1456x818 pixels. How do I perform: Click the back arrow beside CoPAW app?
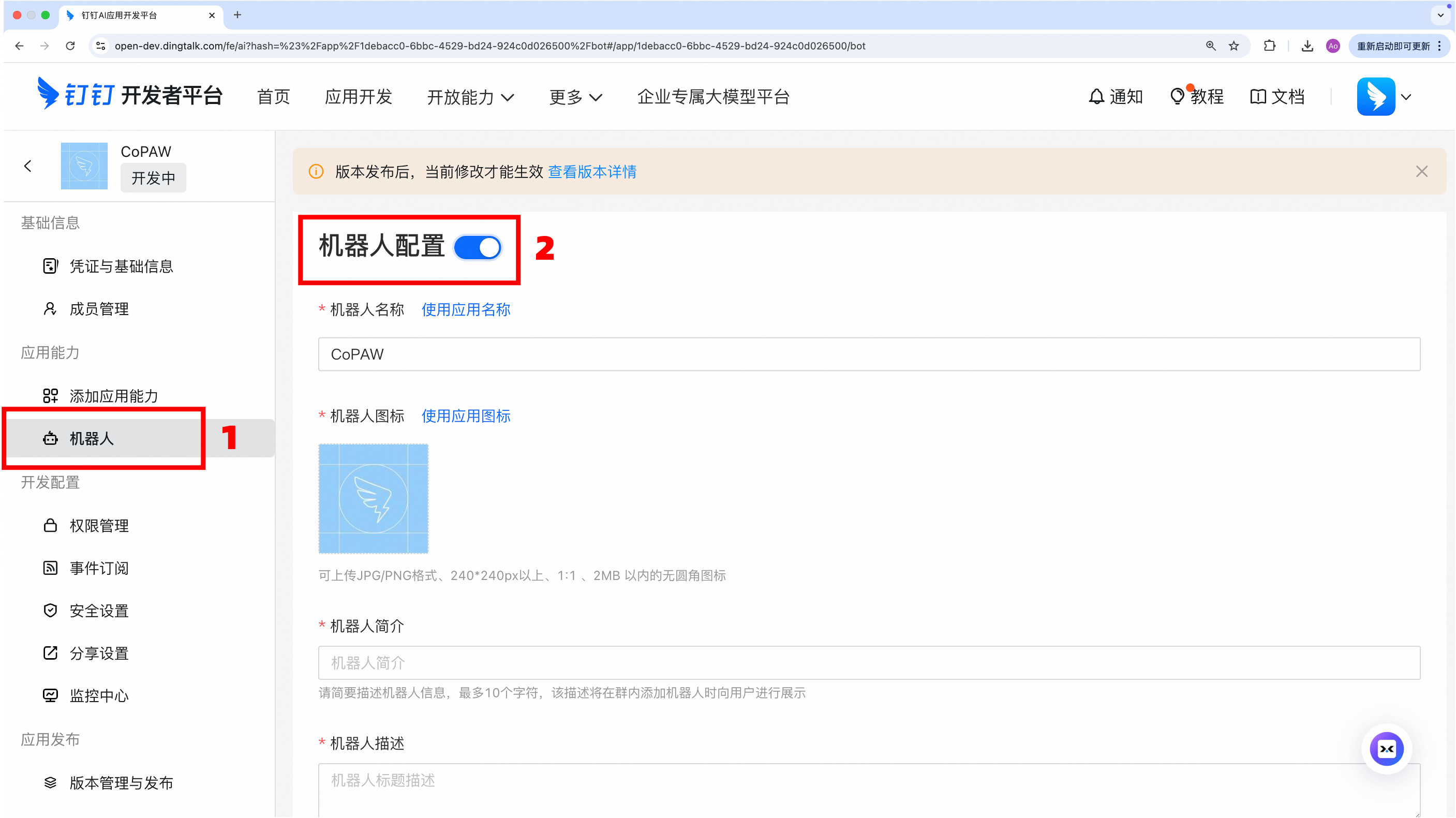[x=28, y=166]
